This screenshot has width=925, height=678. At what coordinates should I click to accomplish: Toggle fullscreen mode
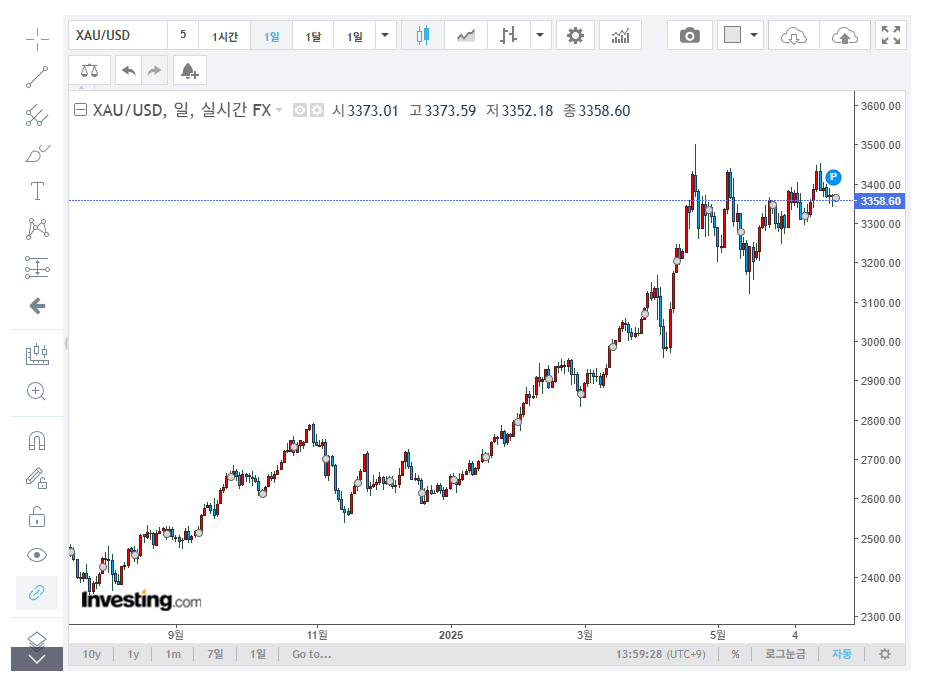coord(891,35)
